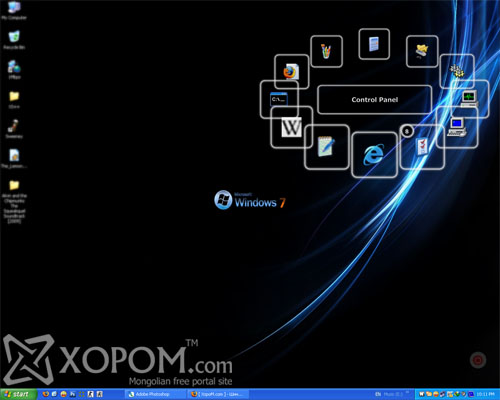The height and width of the screenshot is (400, 500).
Task: Launch Photoshop from the Quick Launch bar
Action: click(x=72, y=394)
